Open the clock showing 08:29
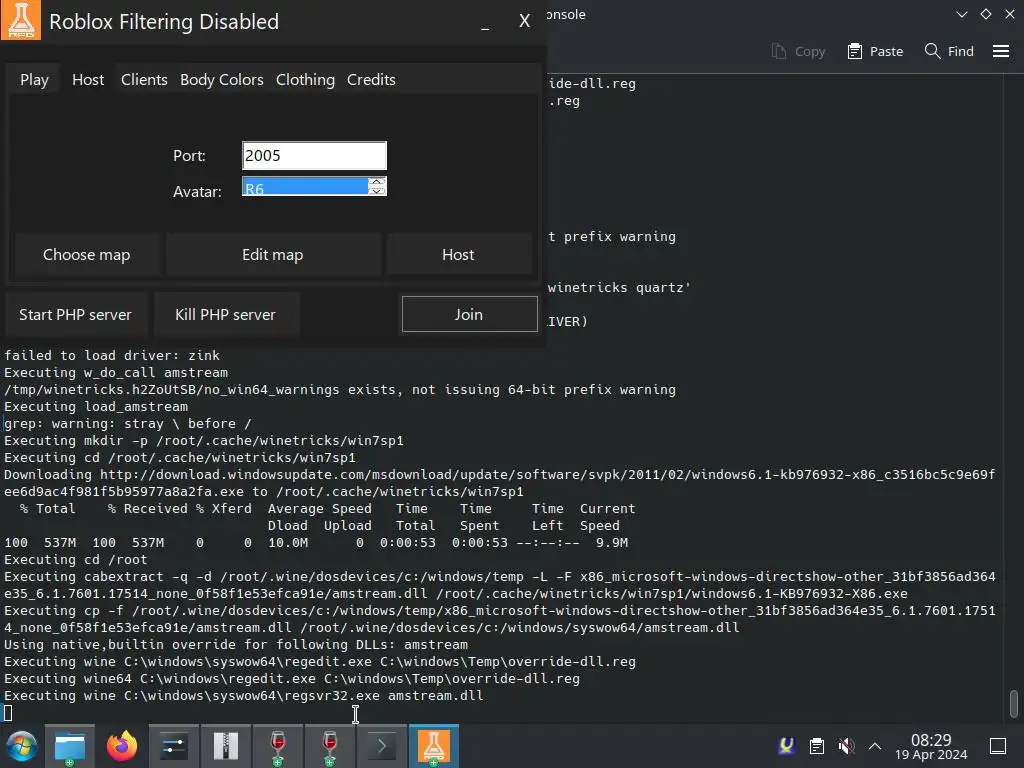The width and height of the screenshot is (1024, 768). 931,746
